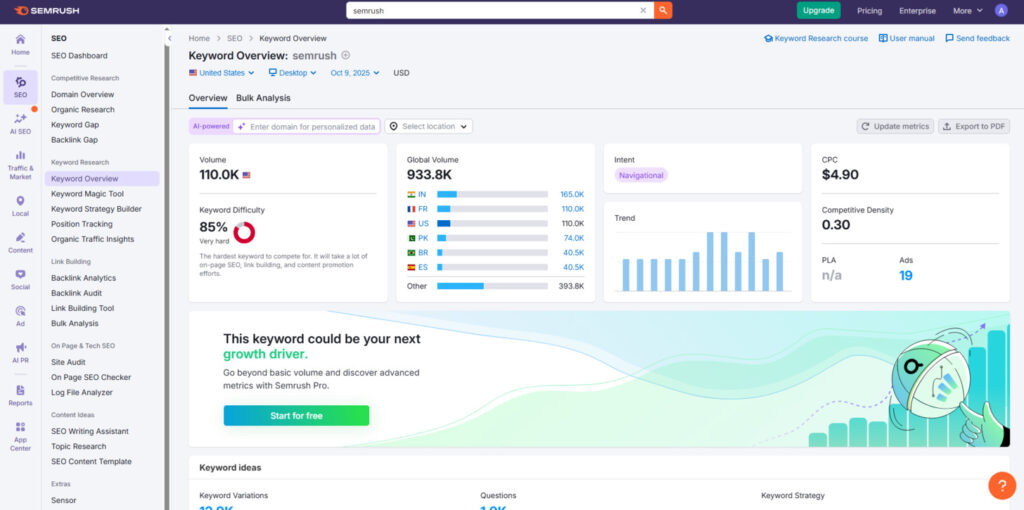Collapse the SEO sidebar panel arrow
The image size is (1024, 510).
(169, 38)
